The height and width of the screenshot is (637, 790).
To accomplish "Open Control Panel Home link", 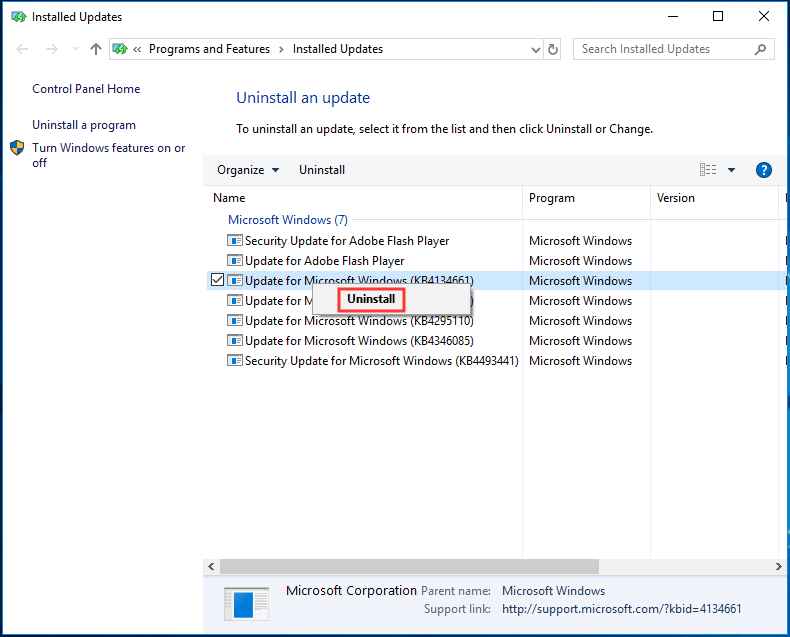I will (86, 89).
